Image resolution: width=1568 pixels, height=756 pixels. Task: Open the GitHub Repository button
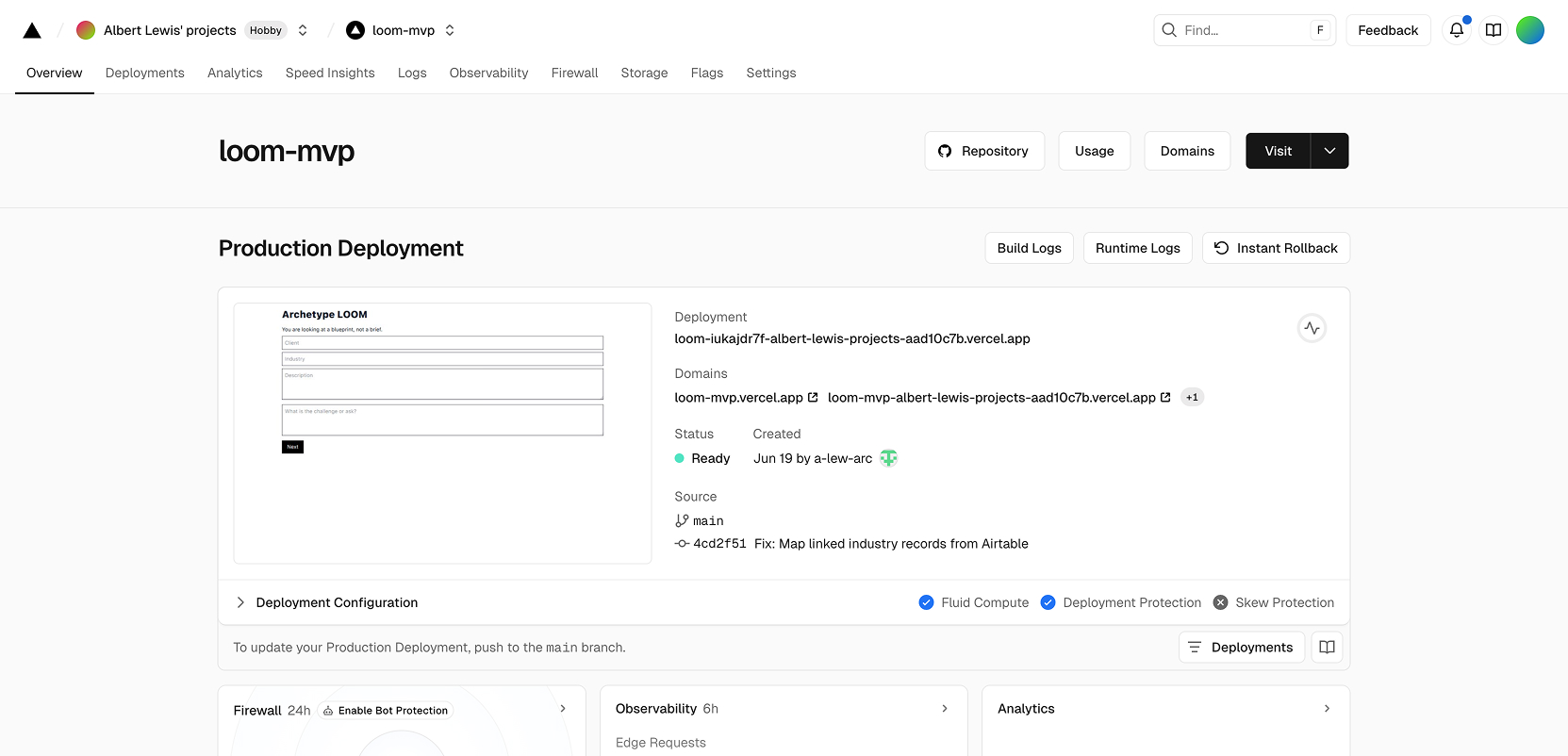pos(984,151)
